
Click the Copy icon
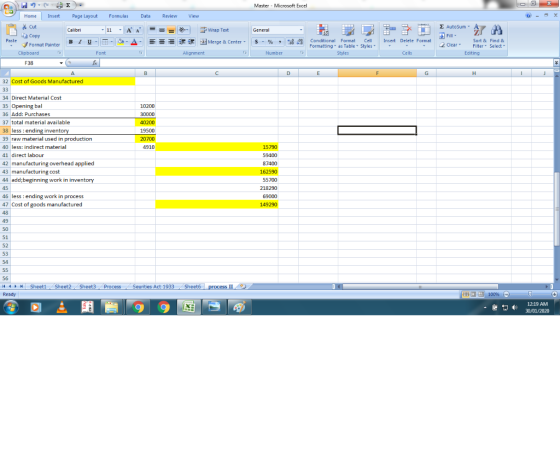25,36
